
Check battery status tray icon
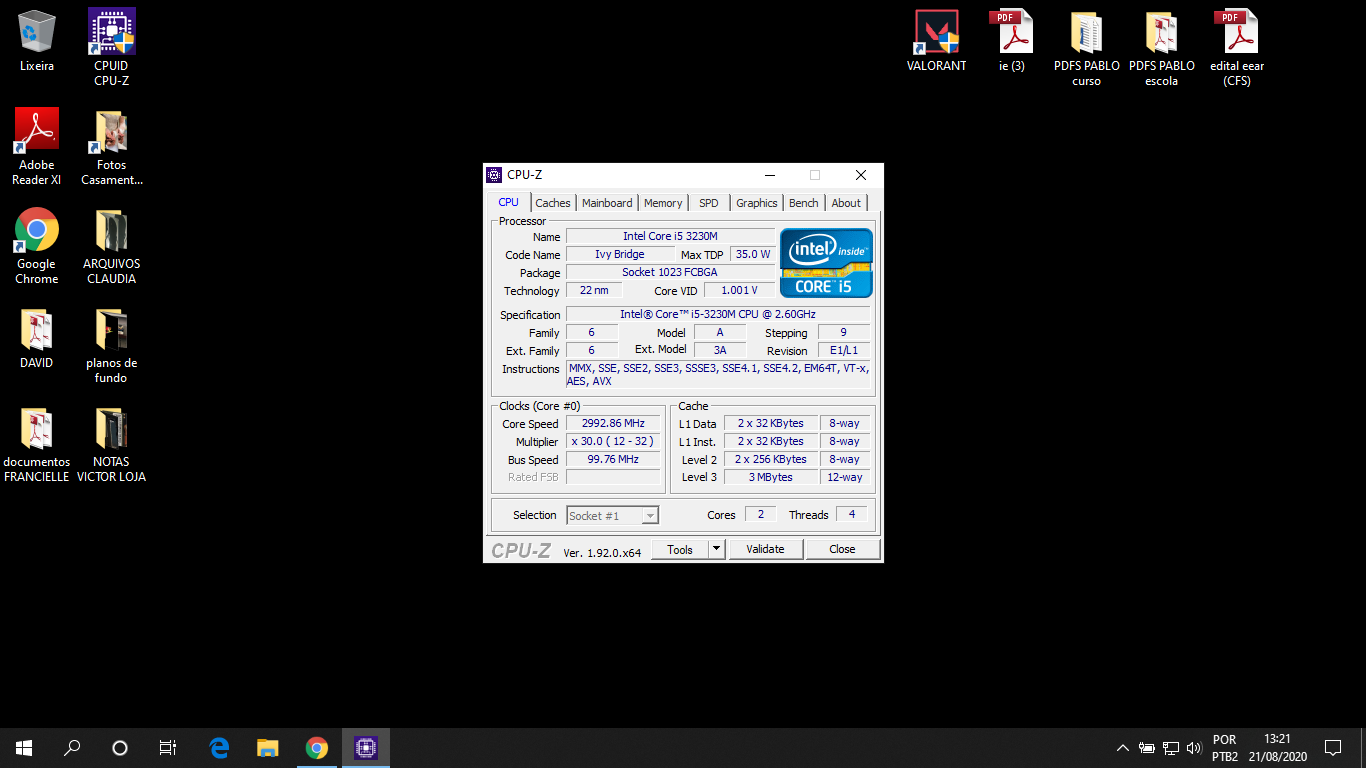tap(1147, 748)
